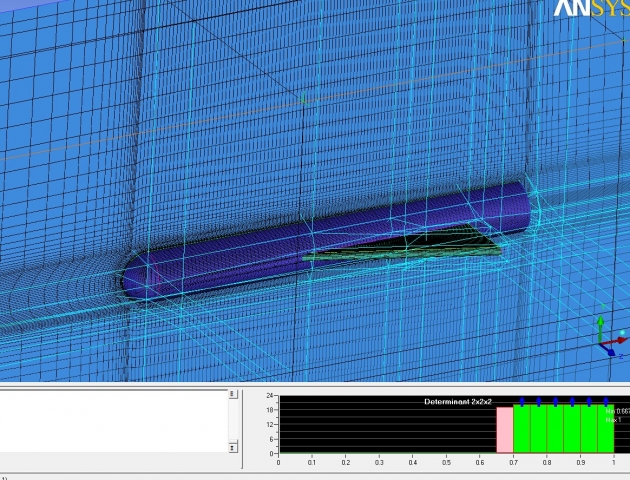Pick the green vertex point above the fuselage

(x=303, y=98)
